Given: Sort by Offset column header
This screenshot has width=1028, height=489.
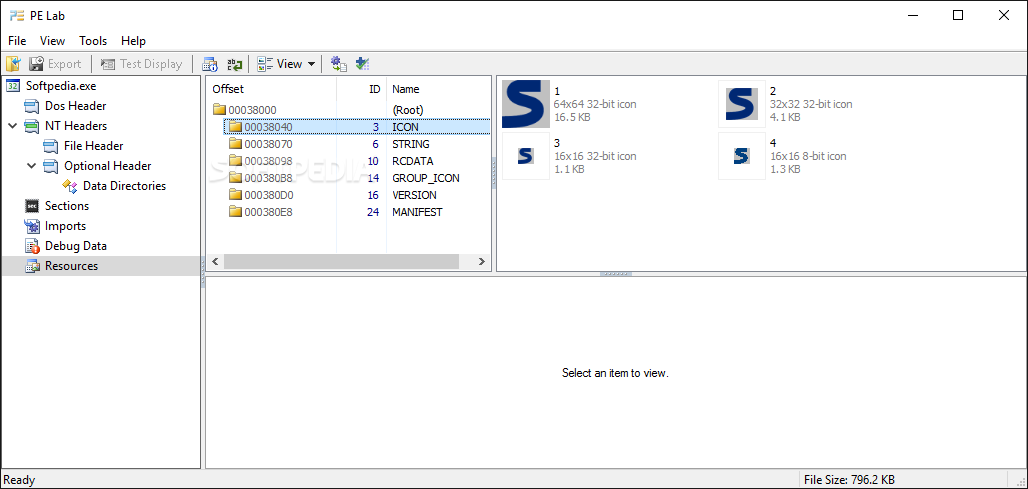Looking at the screenshot, I should click(272, 89).
